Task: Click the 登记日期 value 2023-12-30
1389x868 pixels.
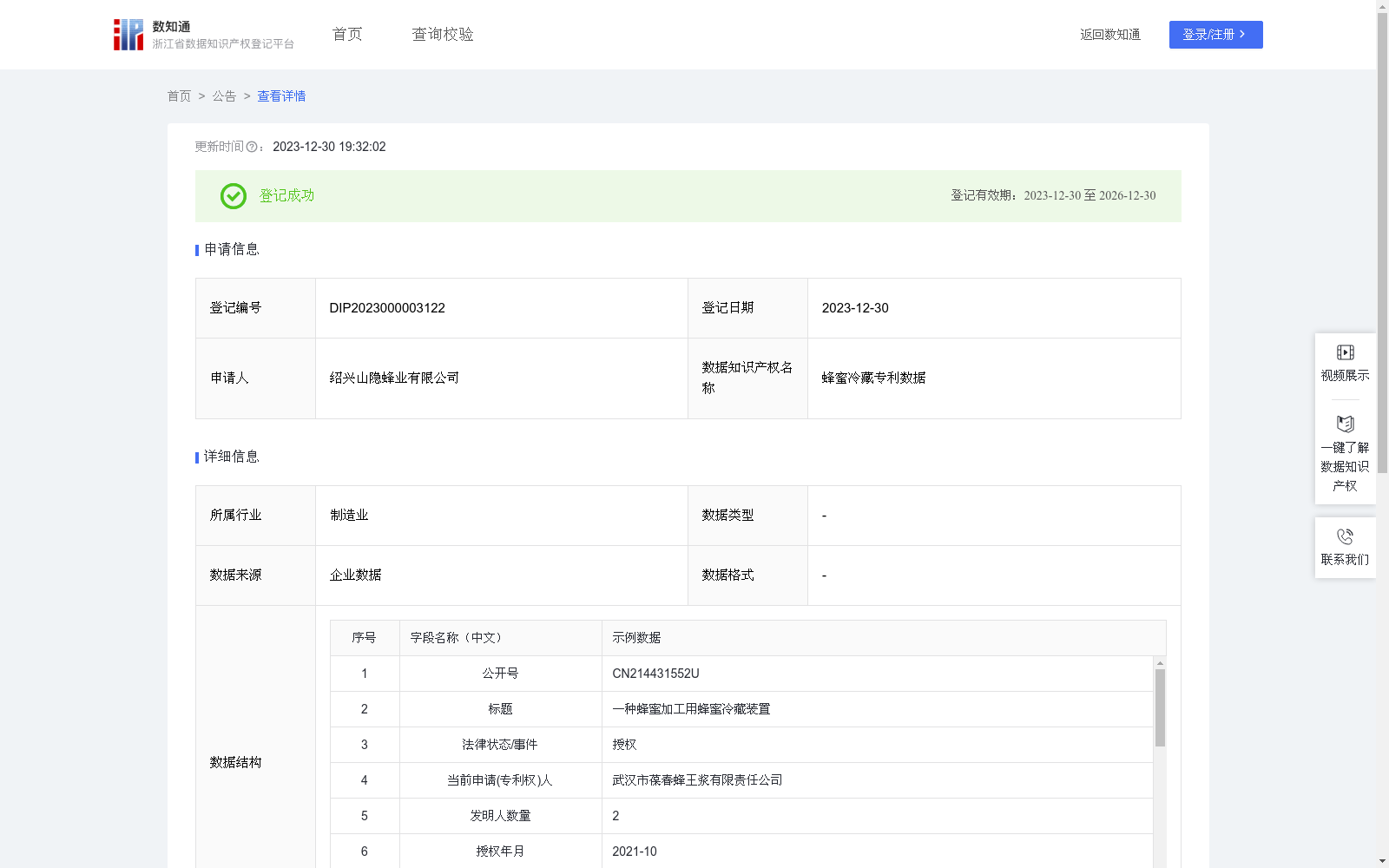Action: 855,308
